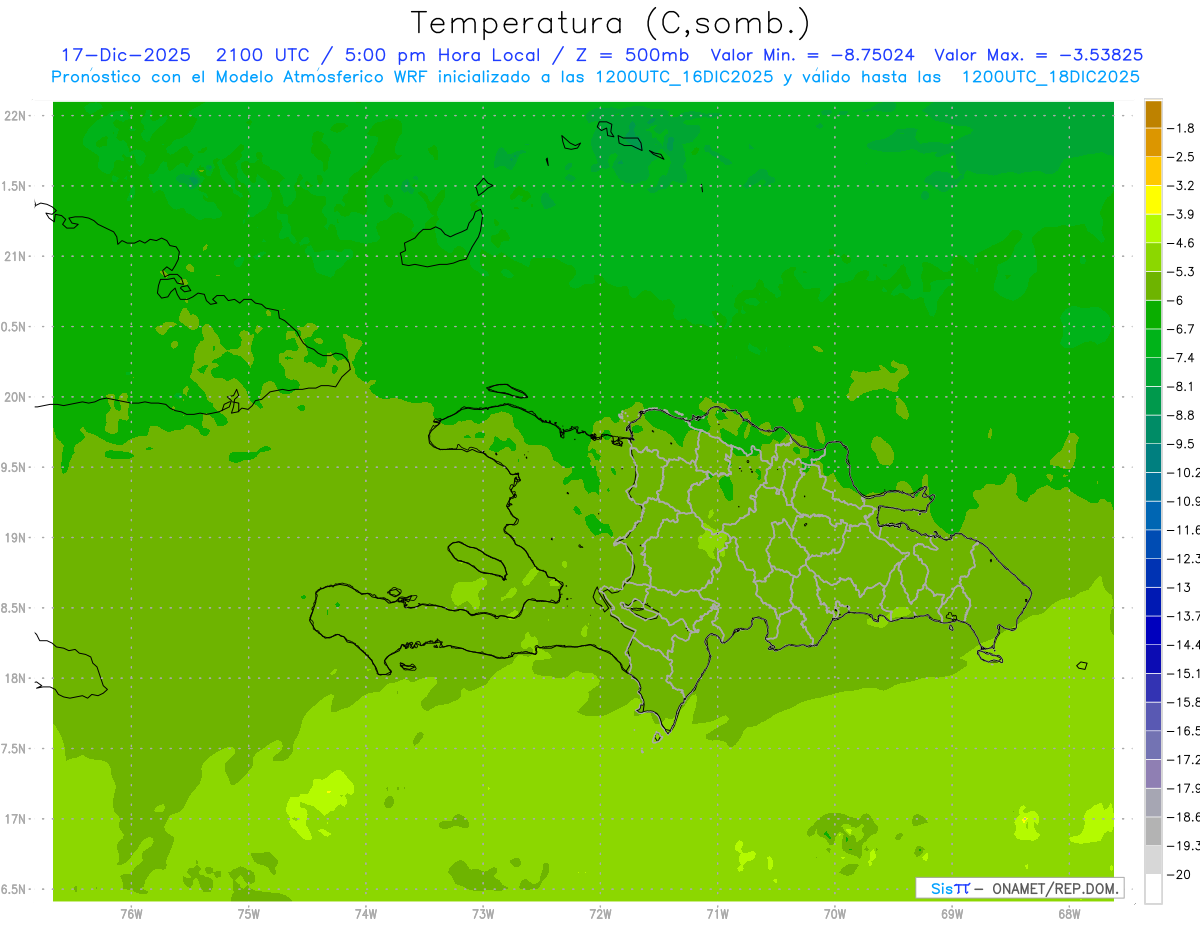Select the '69W' longitude label
The height and width of the screenshot is (927, 1200).
(952, 914)
